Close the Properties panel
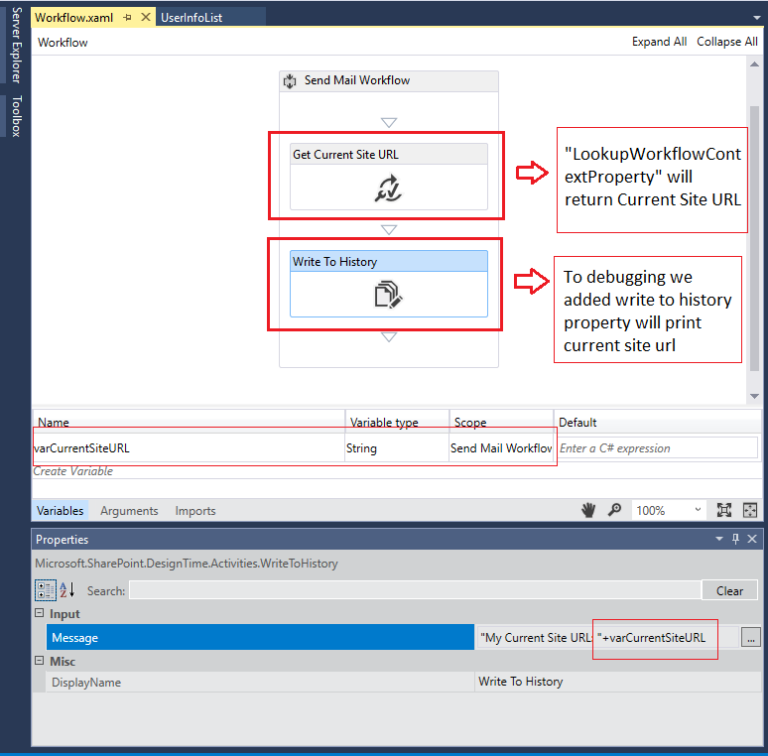The image size is (768, 756). [x=752, y=539]
